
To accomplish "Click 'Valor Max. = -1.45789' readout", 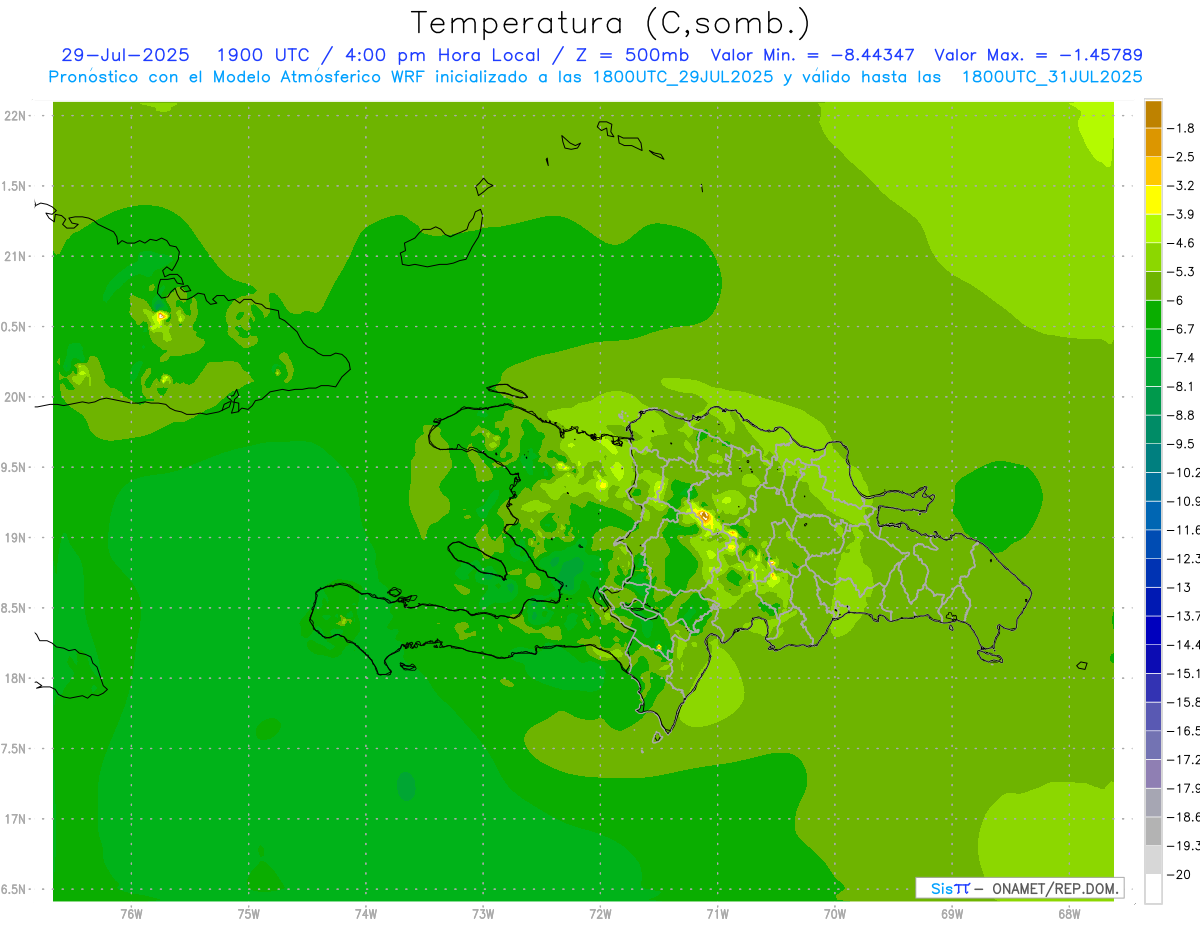I will pyautogui.click(x=1038, y=55).
